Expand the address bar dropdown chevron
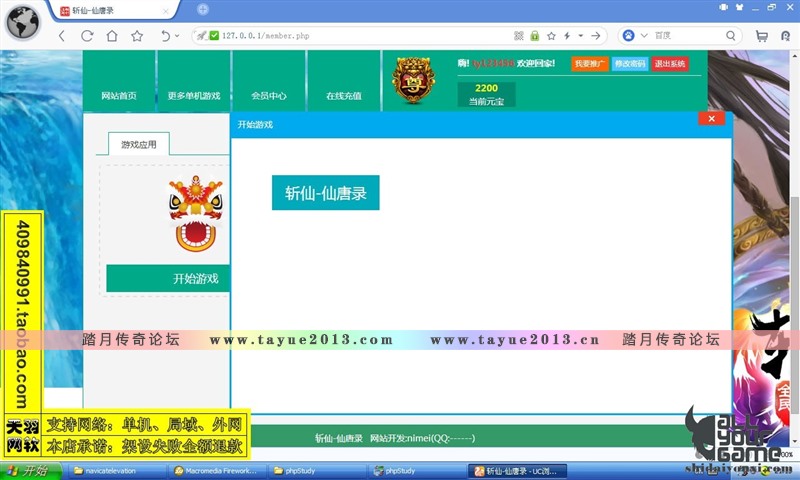 coord(581,36)
